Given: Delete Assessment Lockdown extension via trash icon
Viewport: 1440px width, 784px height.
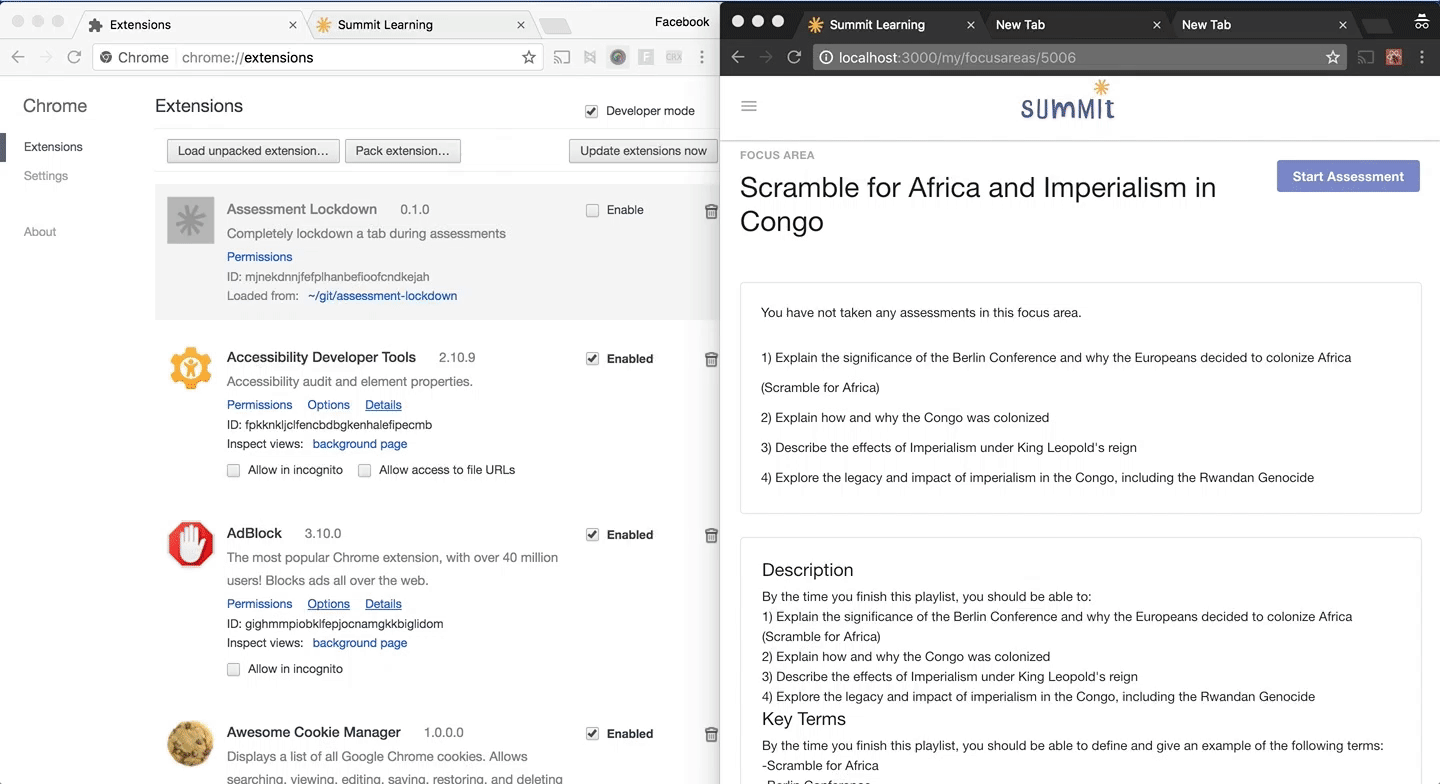Looking at the screenshot, I should point(711,211).
